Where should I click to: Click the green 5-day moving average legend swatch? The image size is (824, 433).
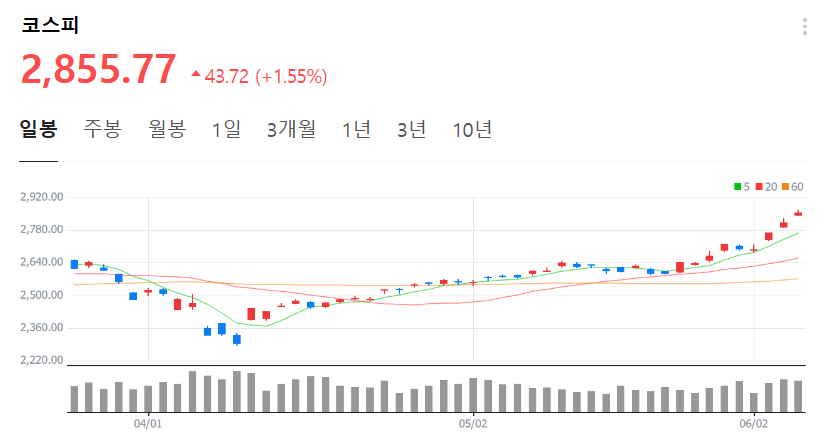[x=738, y=187]
